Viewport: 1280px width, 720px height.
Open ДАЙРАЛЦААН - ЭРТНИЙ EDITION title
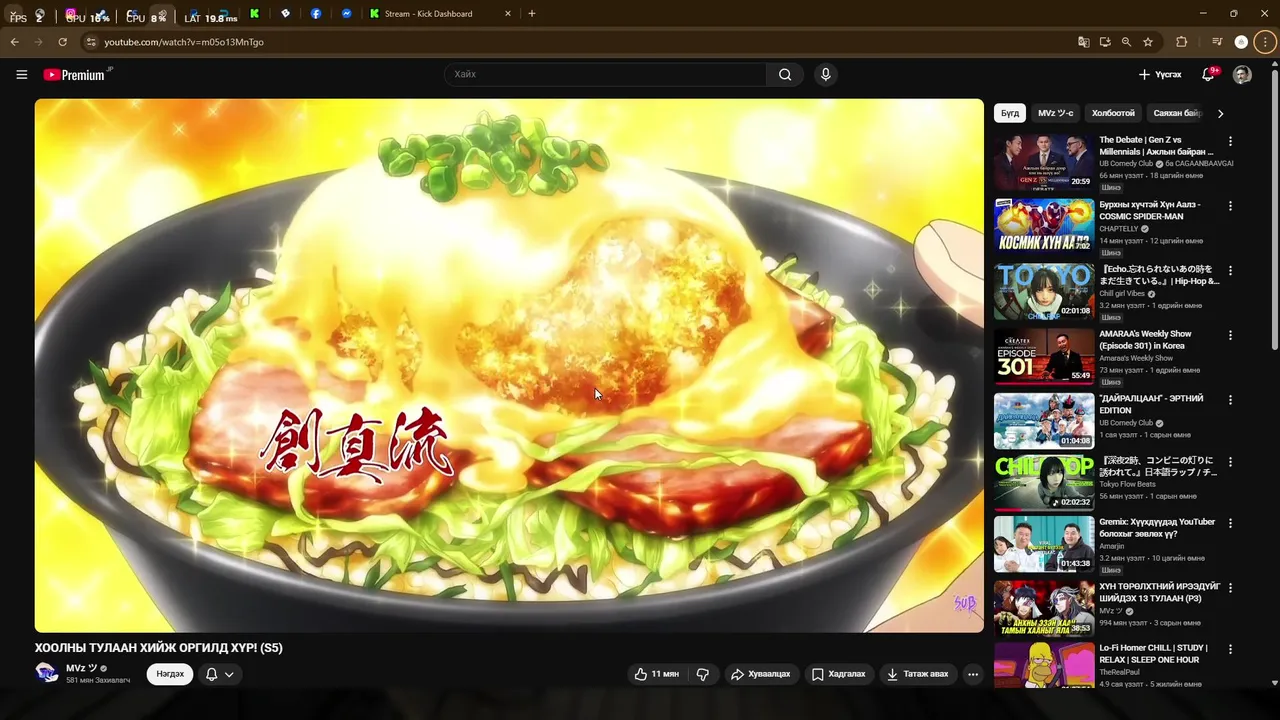[1152, 404]
